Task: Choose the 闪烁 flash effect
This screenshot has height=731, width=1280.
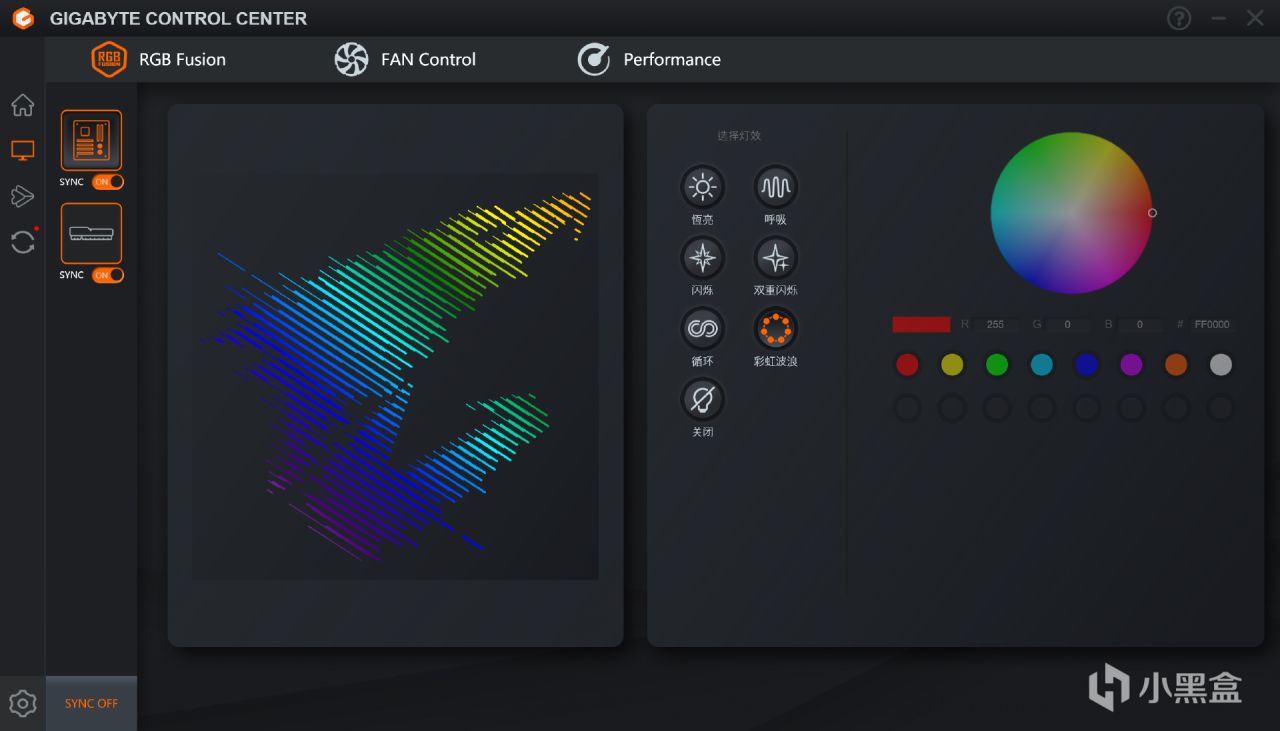Action: pyautogui.click(x=702, y=258)
